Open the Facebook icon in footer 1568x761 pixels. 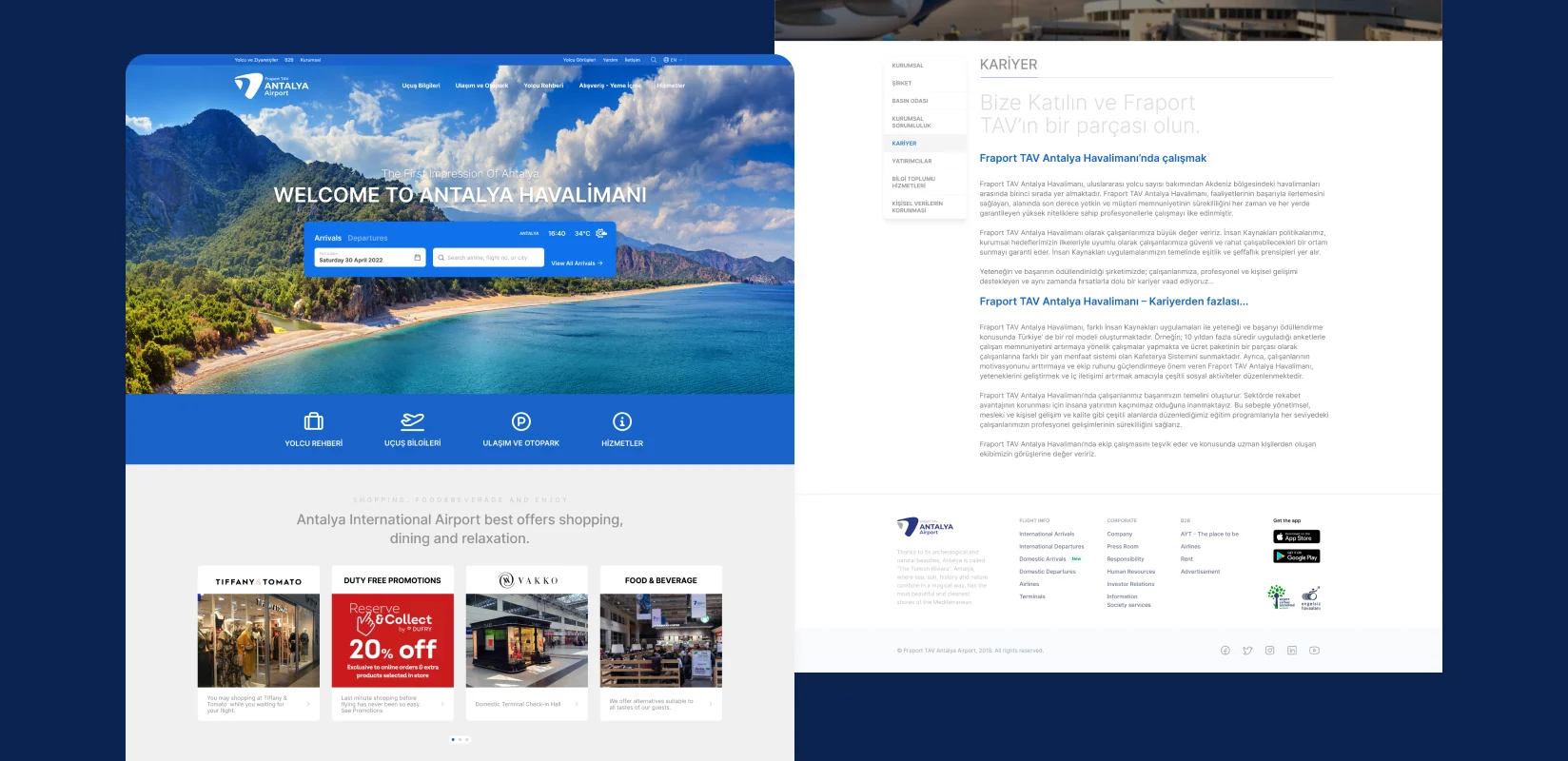1225,651
